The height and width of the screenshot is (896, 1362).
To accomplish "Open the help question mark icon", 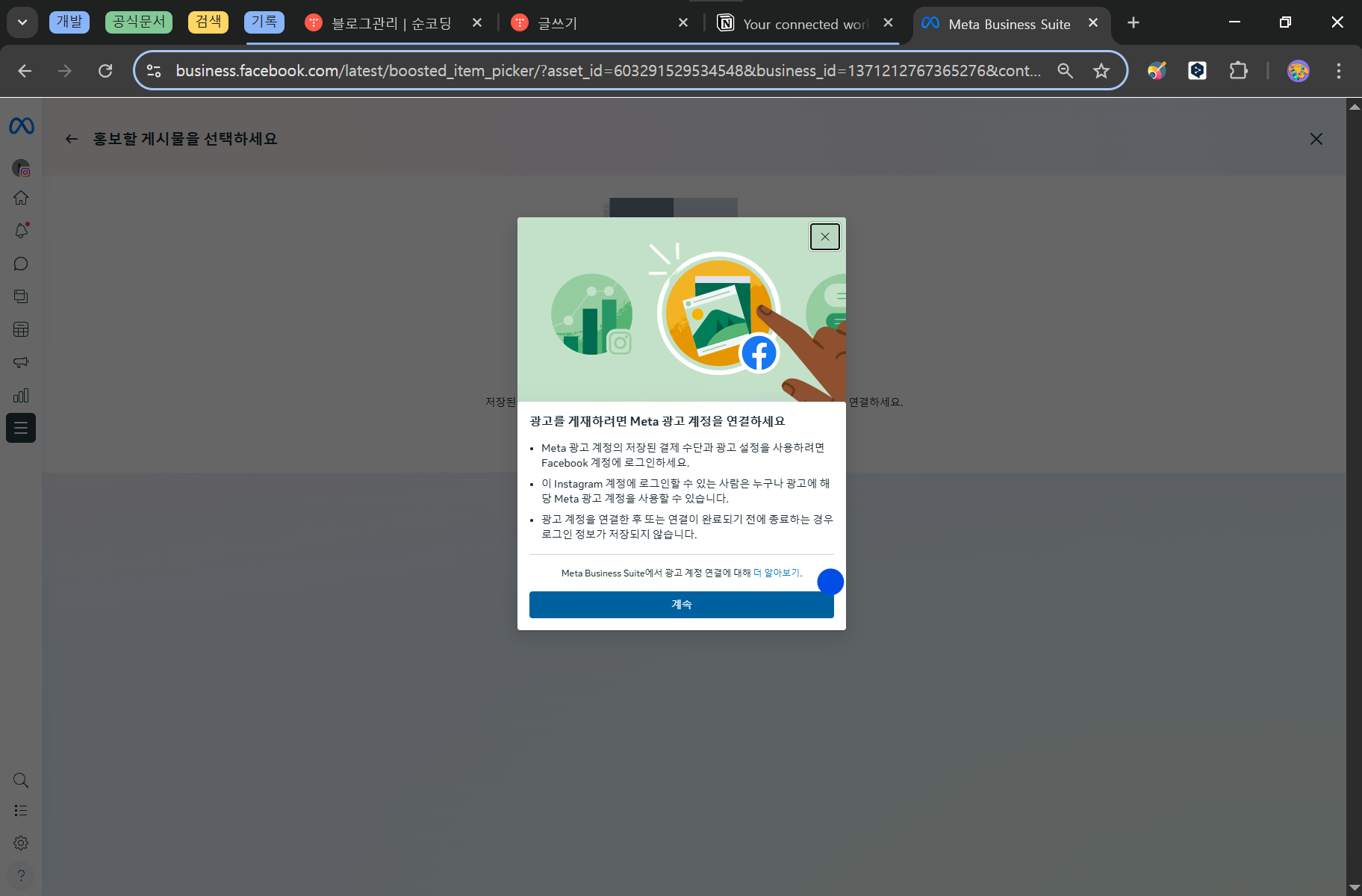I will coord(21,875).
